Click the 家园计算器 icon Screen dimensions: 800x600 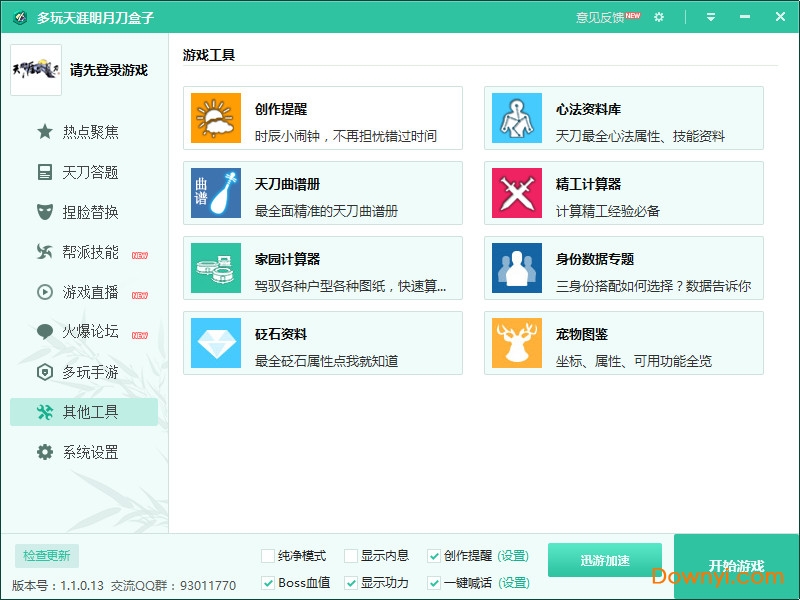coord(216,269)
